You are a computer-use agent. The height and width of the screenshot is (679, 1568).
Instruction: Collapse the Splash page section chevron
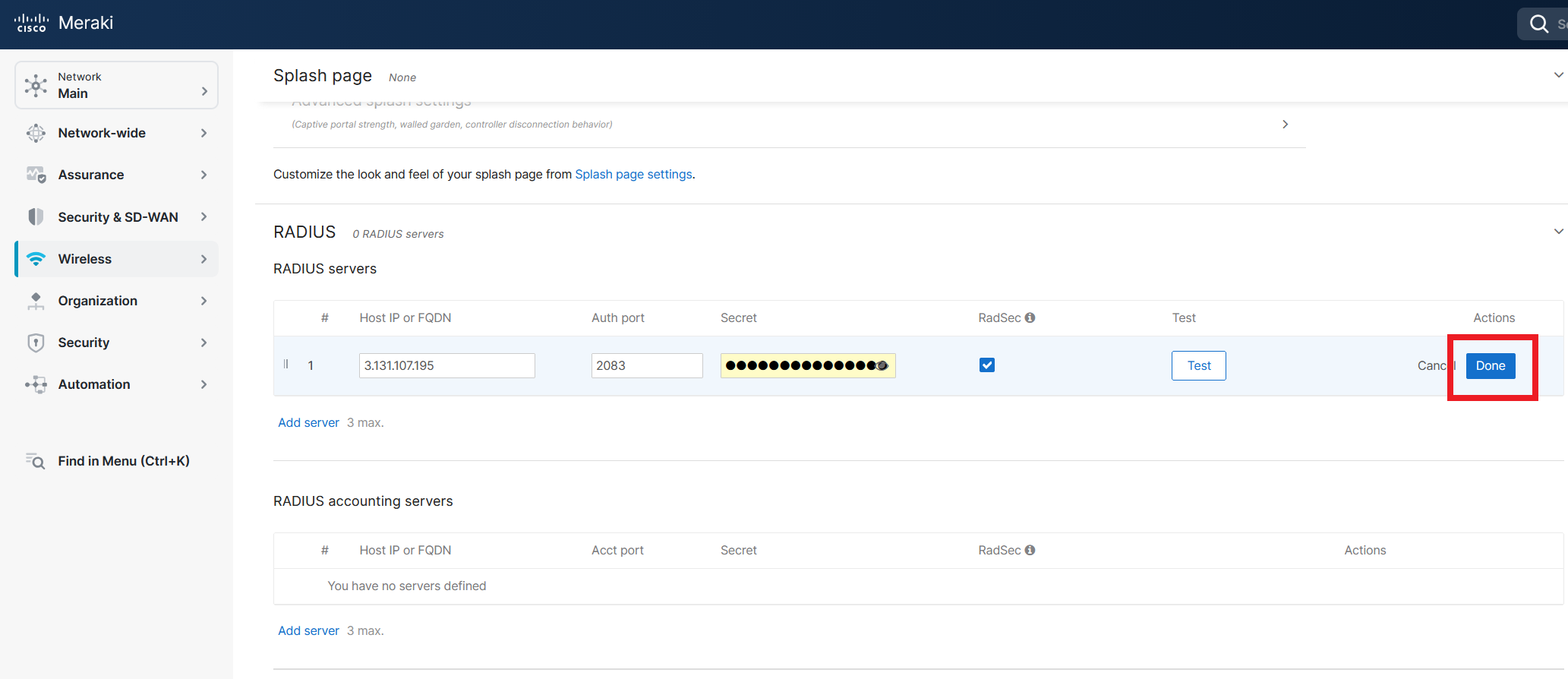pos(1558,75)
